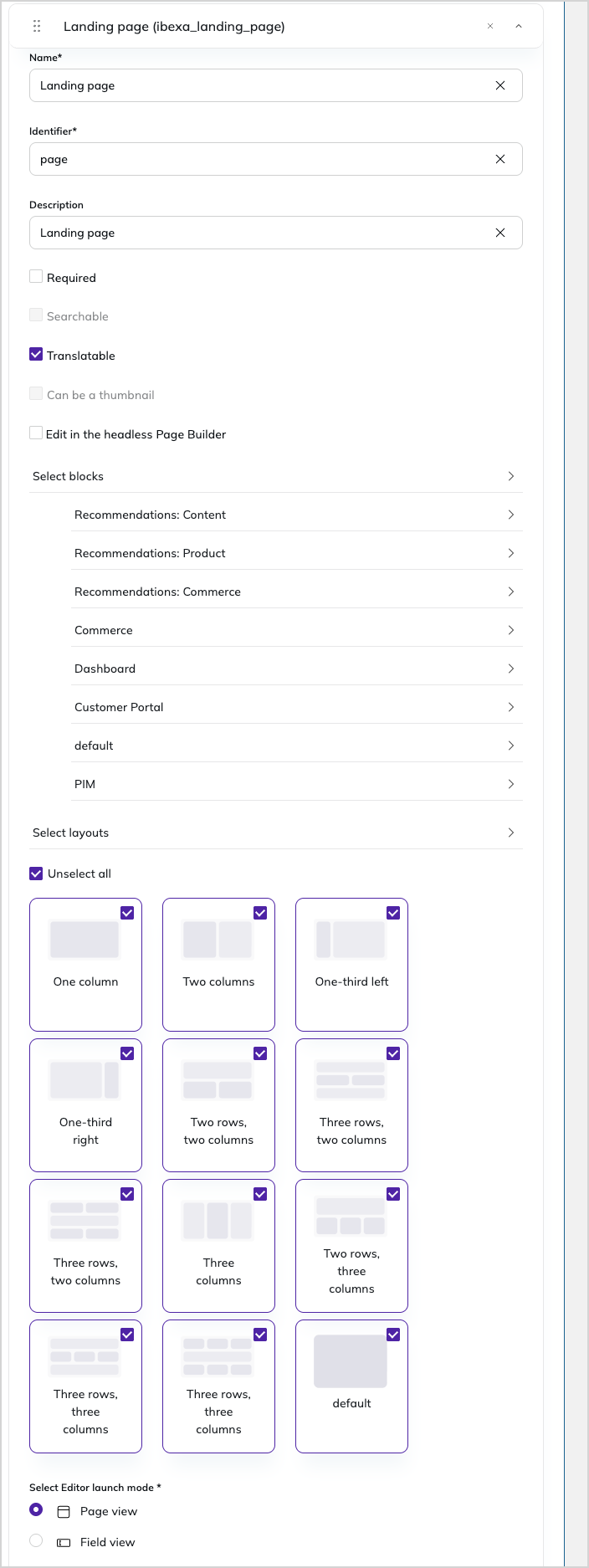Screen dimensions: 589x1568
Task: Click the default layout thumbnail
Action: (x=351, y=1361)
